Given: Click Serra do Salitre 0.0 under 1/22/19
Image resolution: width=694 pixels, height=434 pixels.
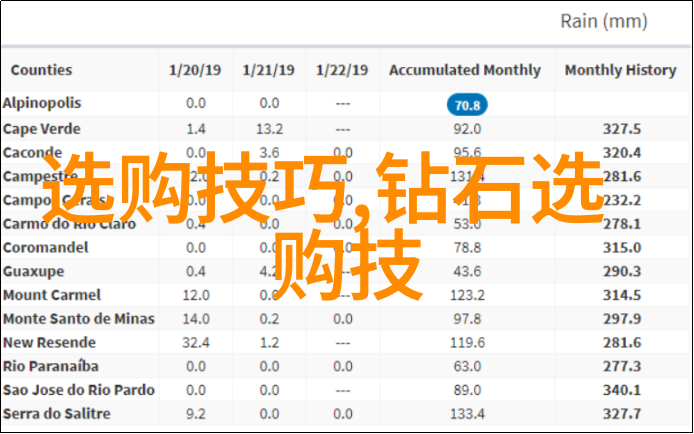Looking at the screenshot, I should pyautogui.click(x=343, y=414).
